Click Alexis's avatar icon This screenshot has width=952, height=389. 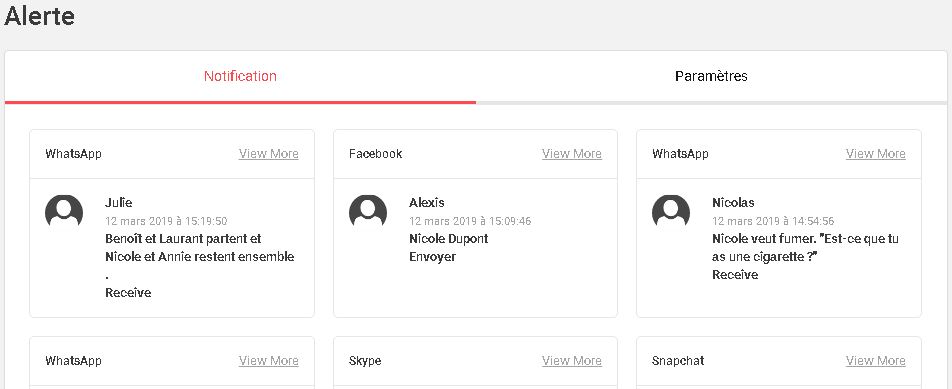pos(368,211)
